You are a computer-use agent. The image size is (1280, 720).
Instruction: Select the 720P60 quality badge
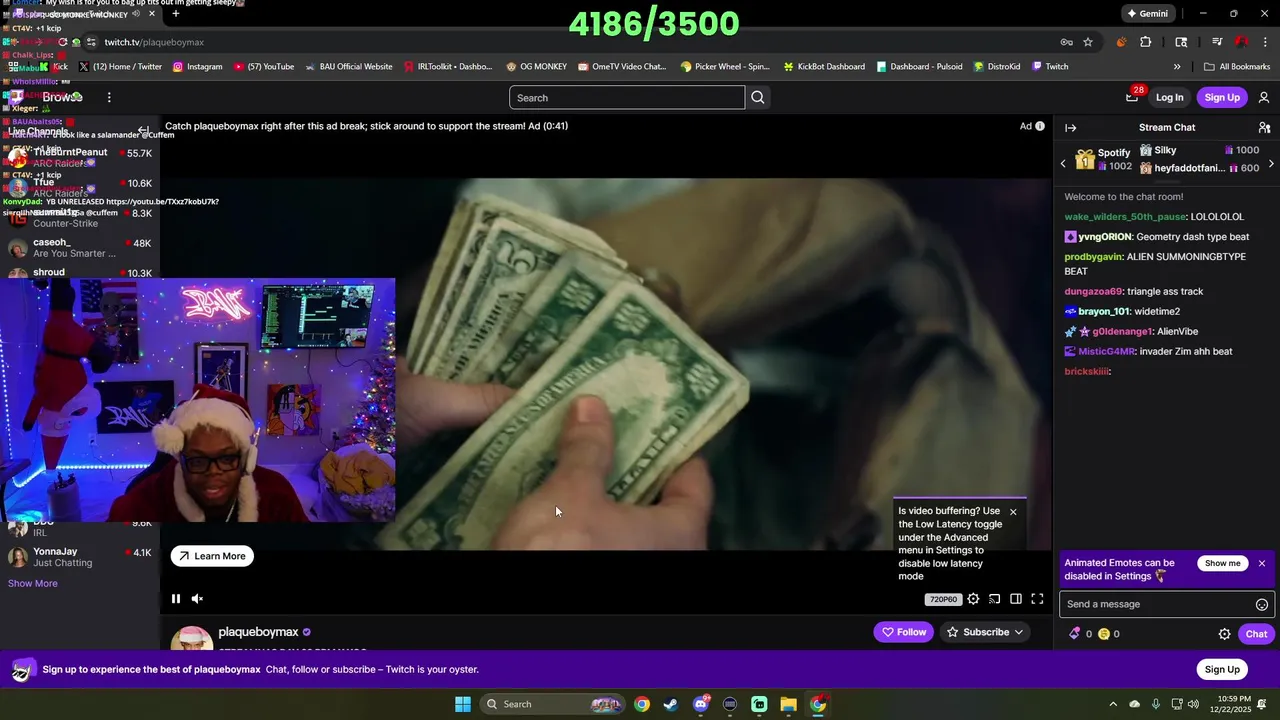[x=943, y=599]
